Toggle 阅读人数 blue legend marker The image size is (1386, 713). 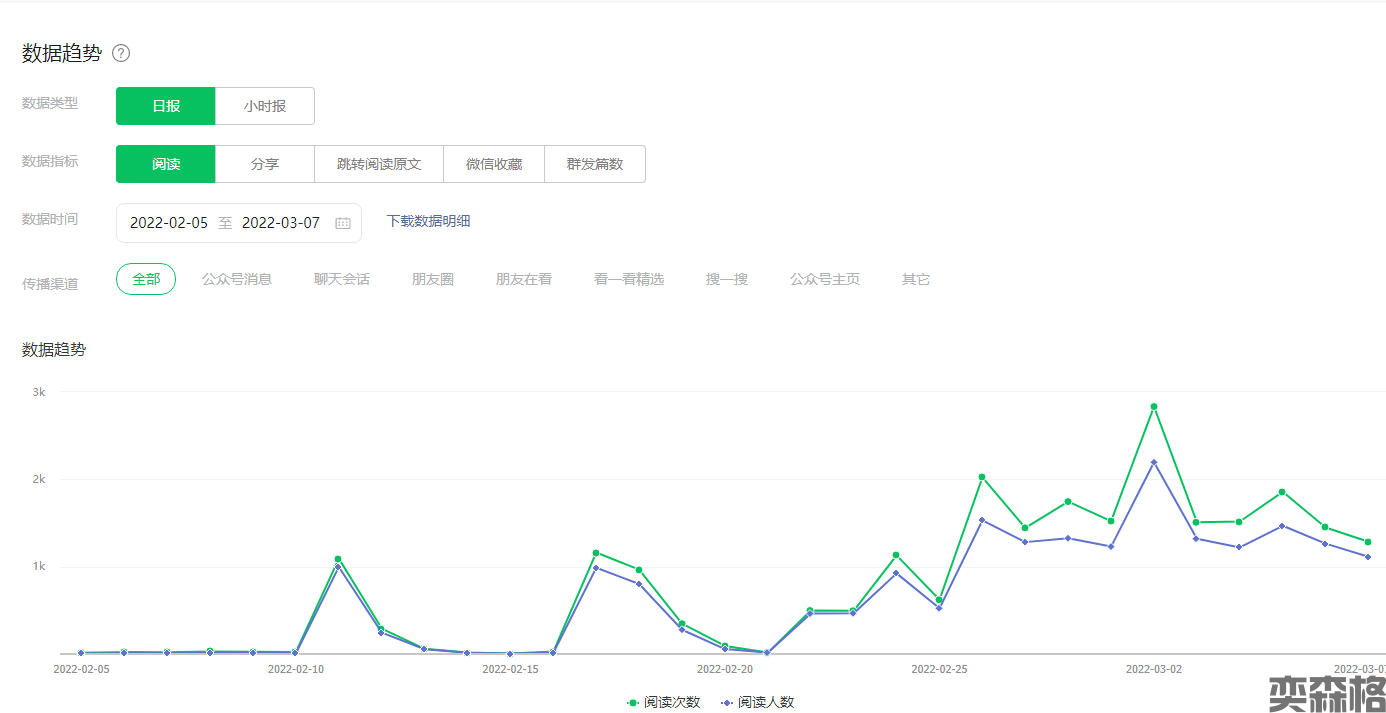pos(727,702)
